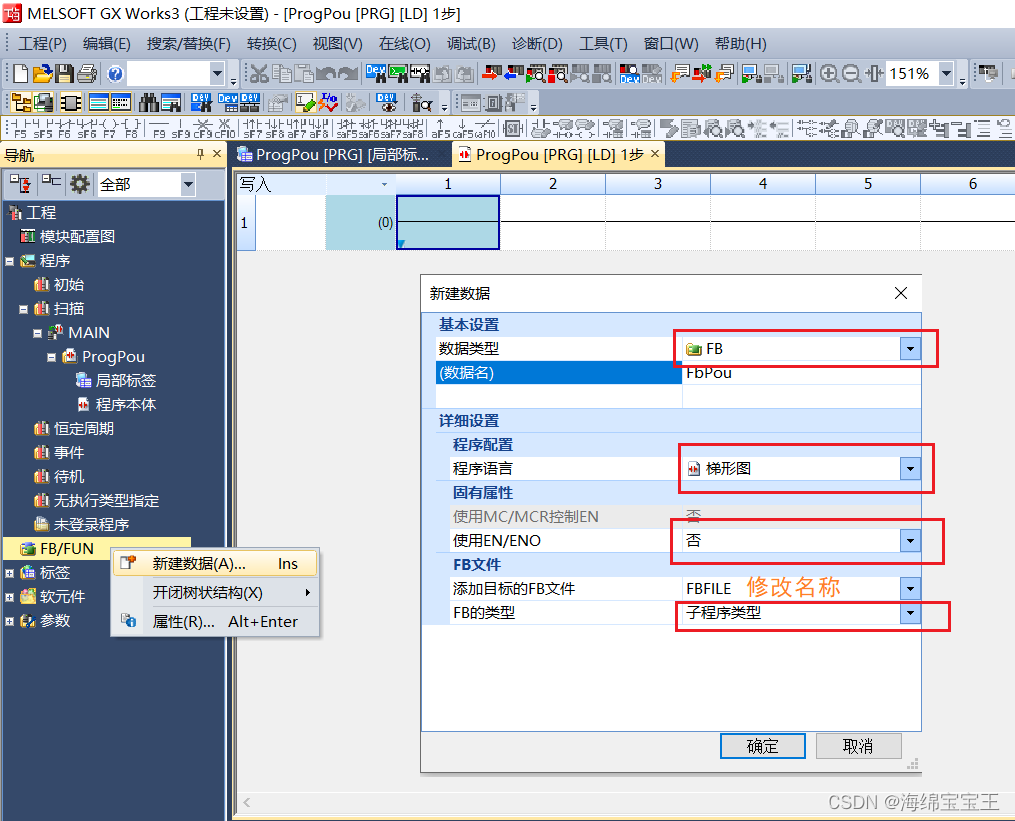Open the 全部 filter dropdown in navigation
1015x821 pixels.
[x=188, y=185]
